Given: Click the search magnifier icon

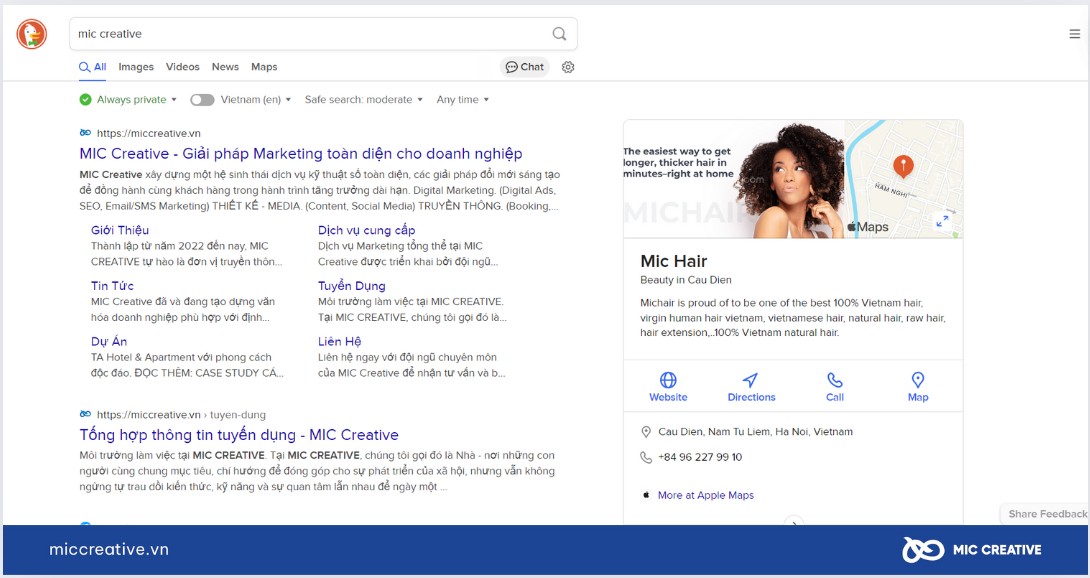Looking at the screenshot, I should [559, 34].
